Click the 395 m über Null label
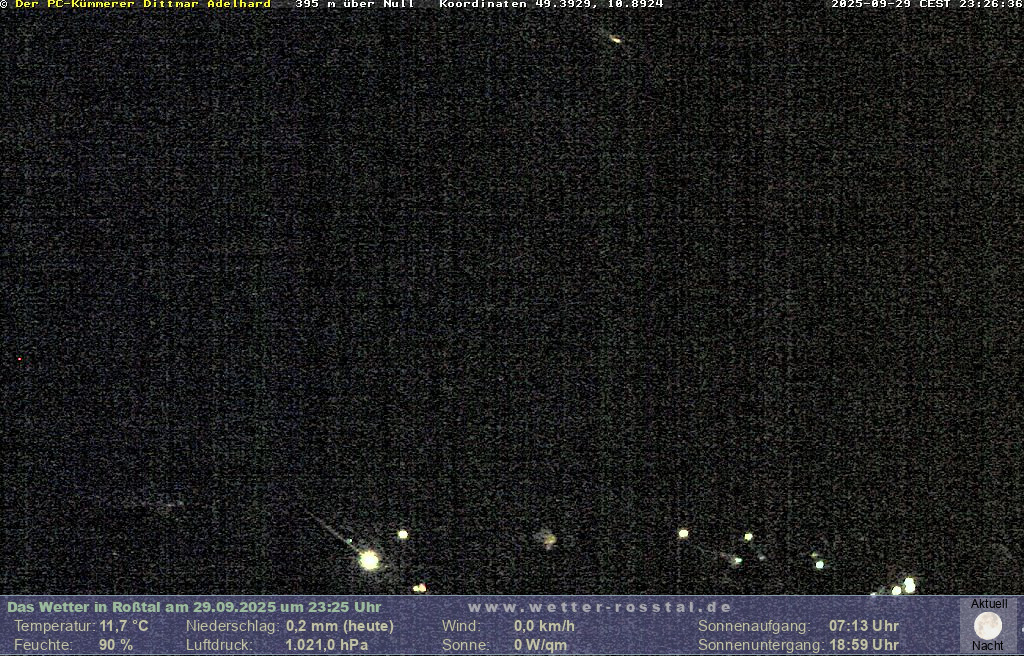 pyautogui.click(x=354, y=4)
